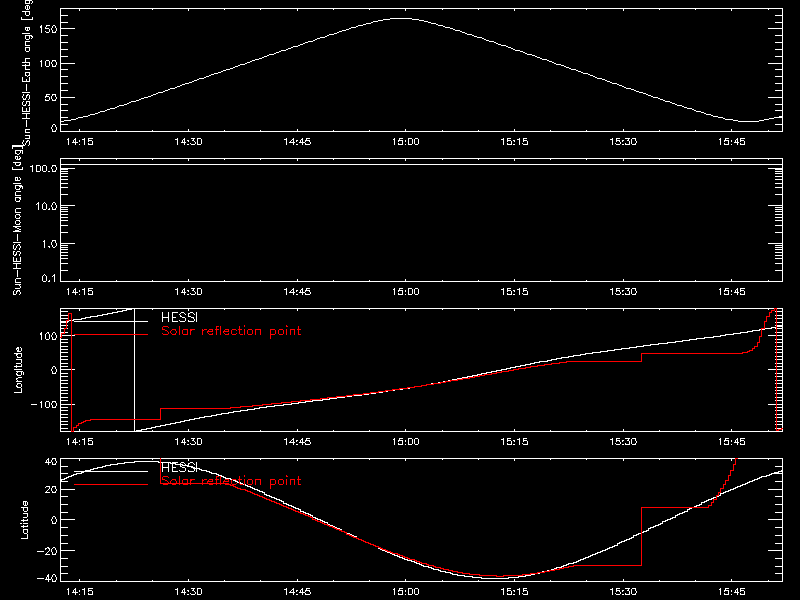
Task: Click the 50 tick label on Earth angle plot
Action: pos(51,97)
